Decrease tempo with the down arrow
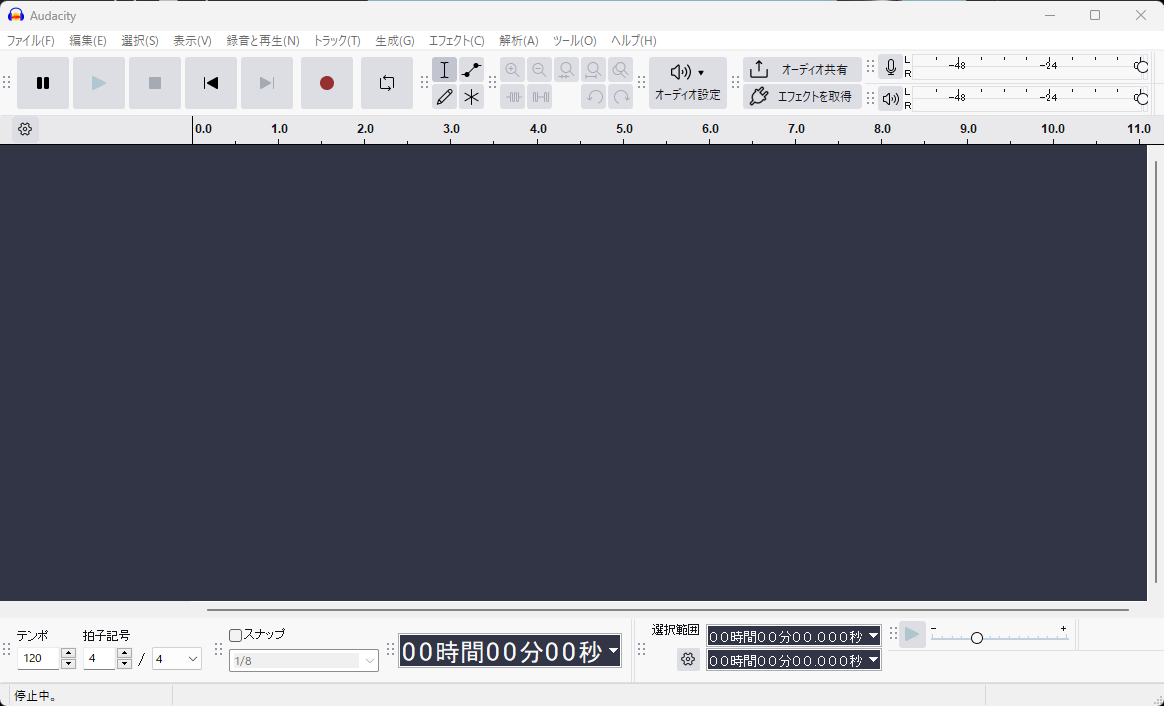1164x706 pixels. point(68,664)
